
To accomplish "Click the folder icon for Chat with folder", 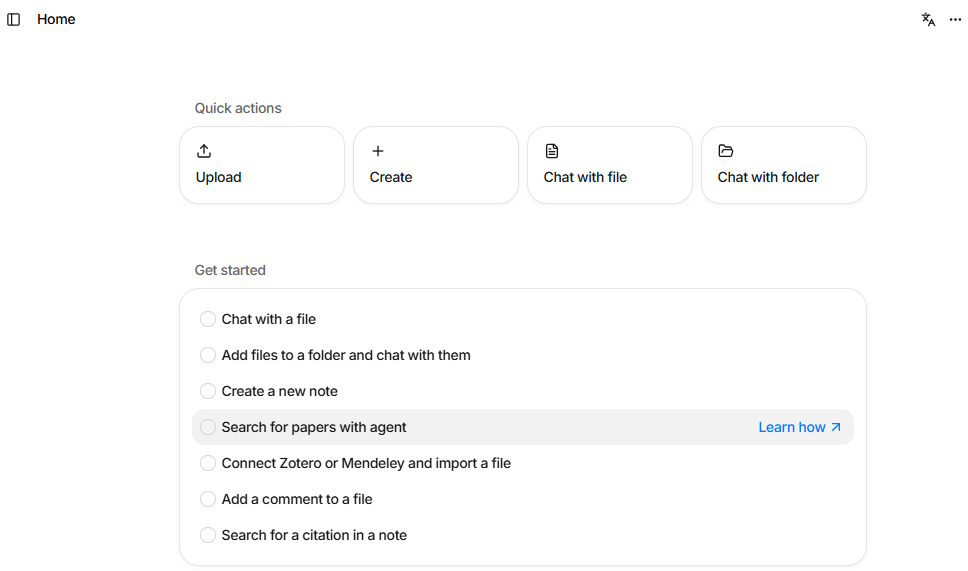I will click(x=726, y=151).
